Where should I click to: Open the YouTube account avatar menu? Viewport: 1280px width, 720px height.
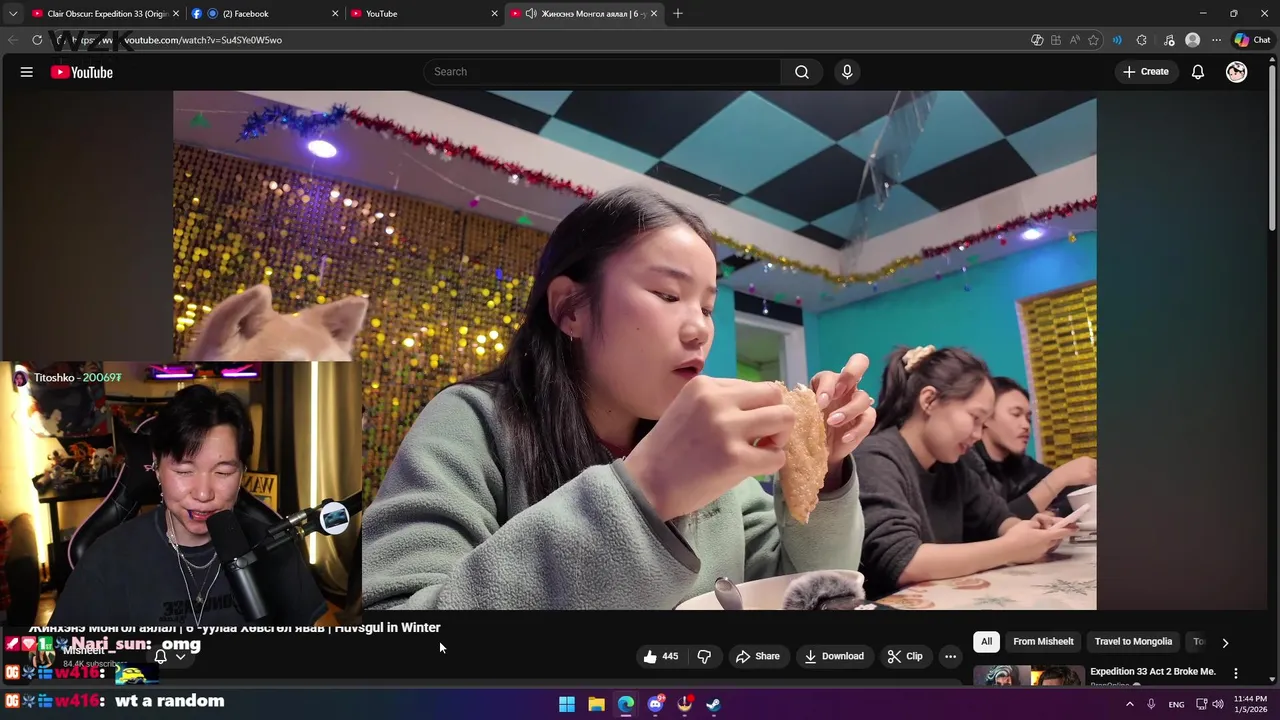tap(1237, 72)
